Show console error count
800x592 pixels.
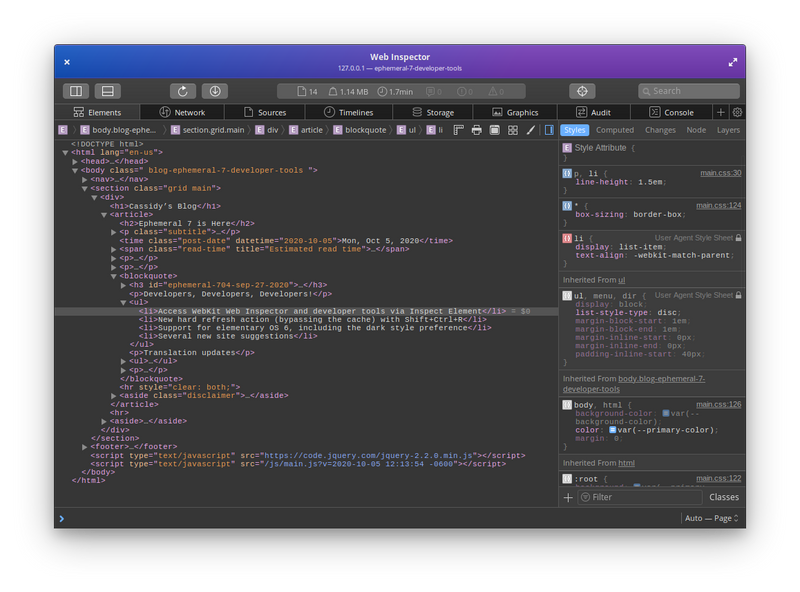(465, 92)
